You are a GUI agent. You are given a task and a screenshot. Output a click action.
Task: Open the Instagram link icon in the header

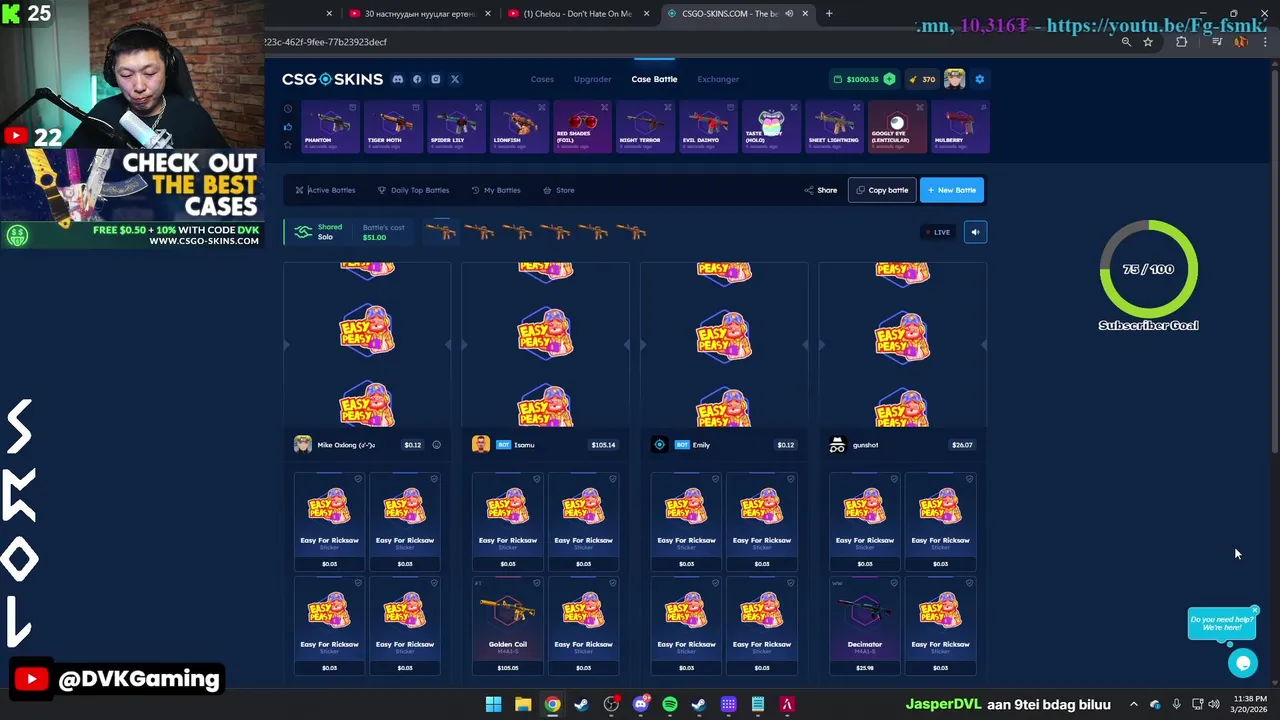click(x=436, y=79)
